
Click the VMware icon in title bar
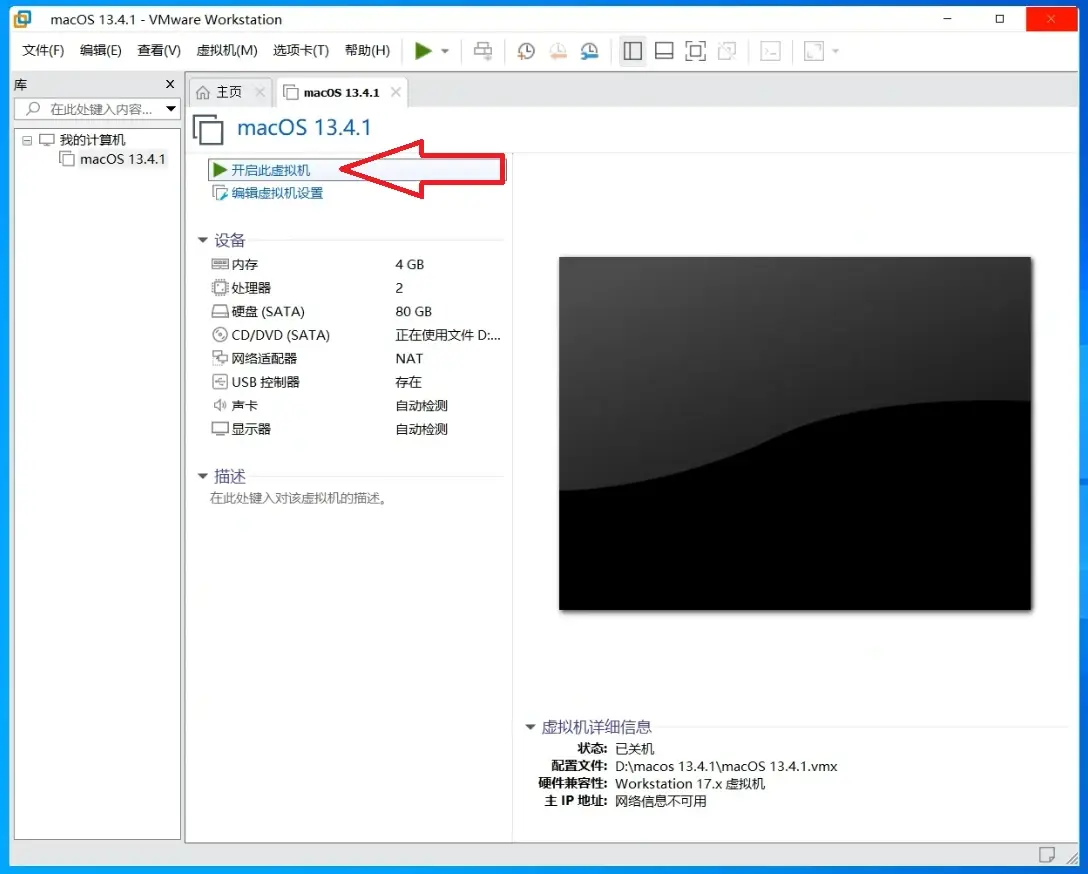pos(23,19)
